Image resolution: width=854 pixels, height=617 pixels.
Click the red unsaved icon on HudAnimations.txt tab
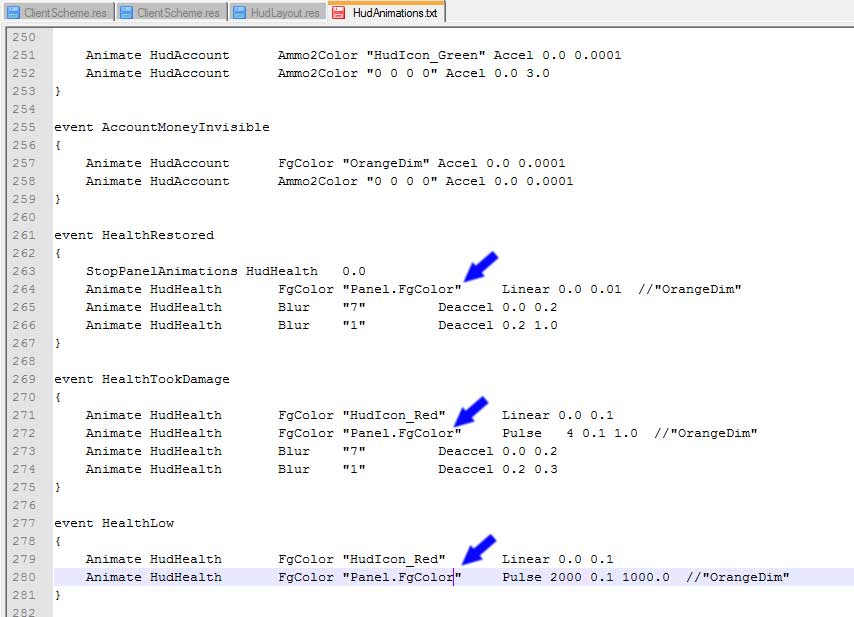[340, 12]
